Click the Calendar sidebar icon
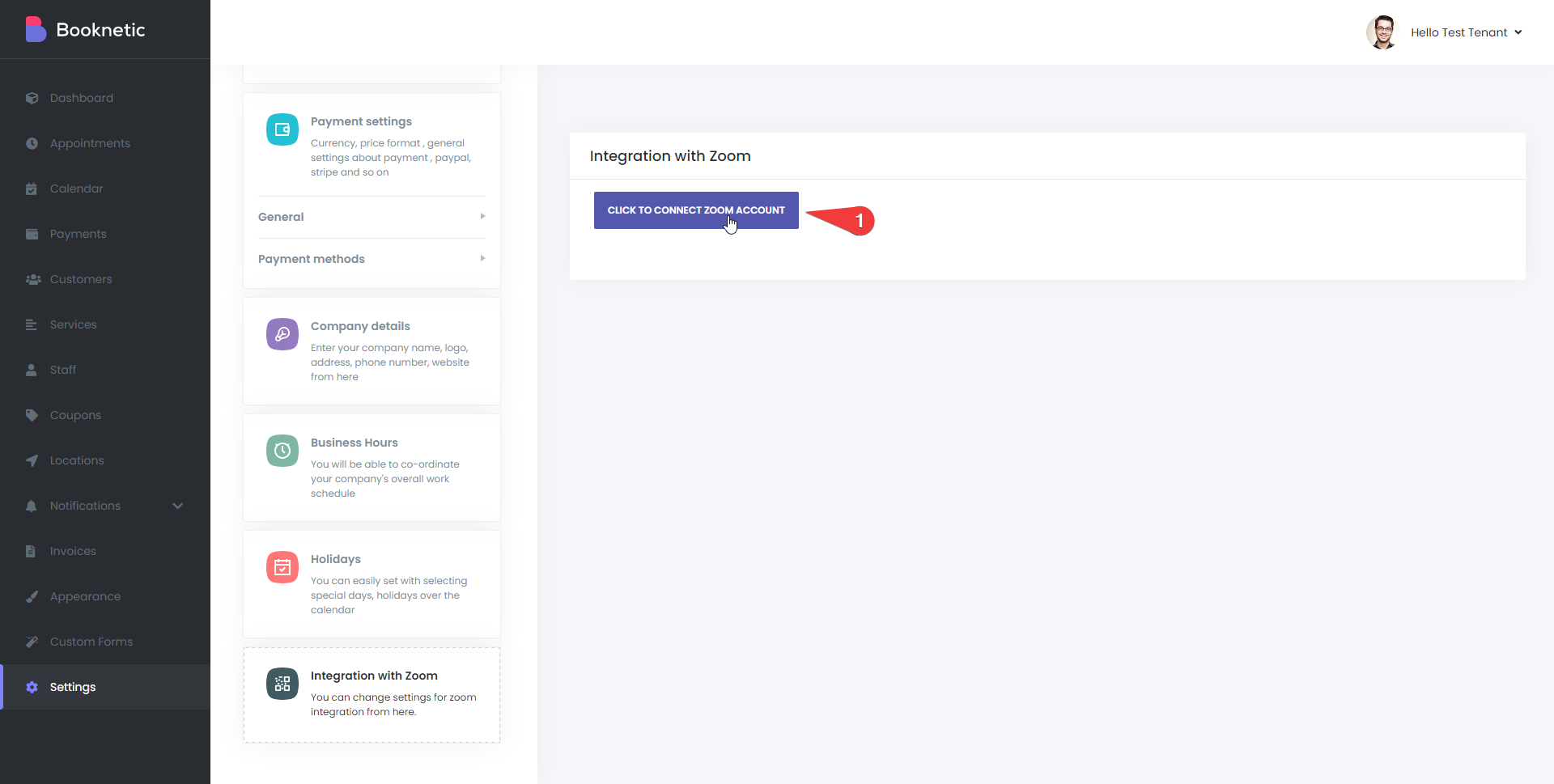 pyautogui.click(x=32, y=189)
